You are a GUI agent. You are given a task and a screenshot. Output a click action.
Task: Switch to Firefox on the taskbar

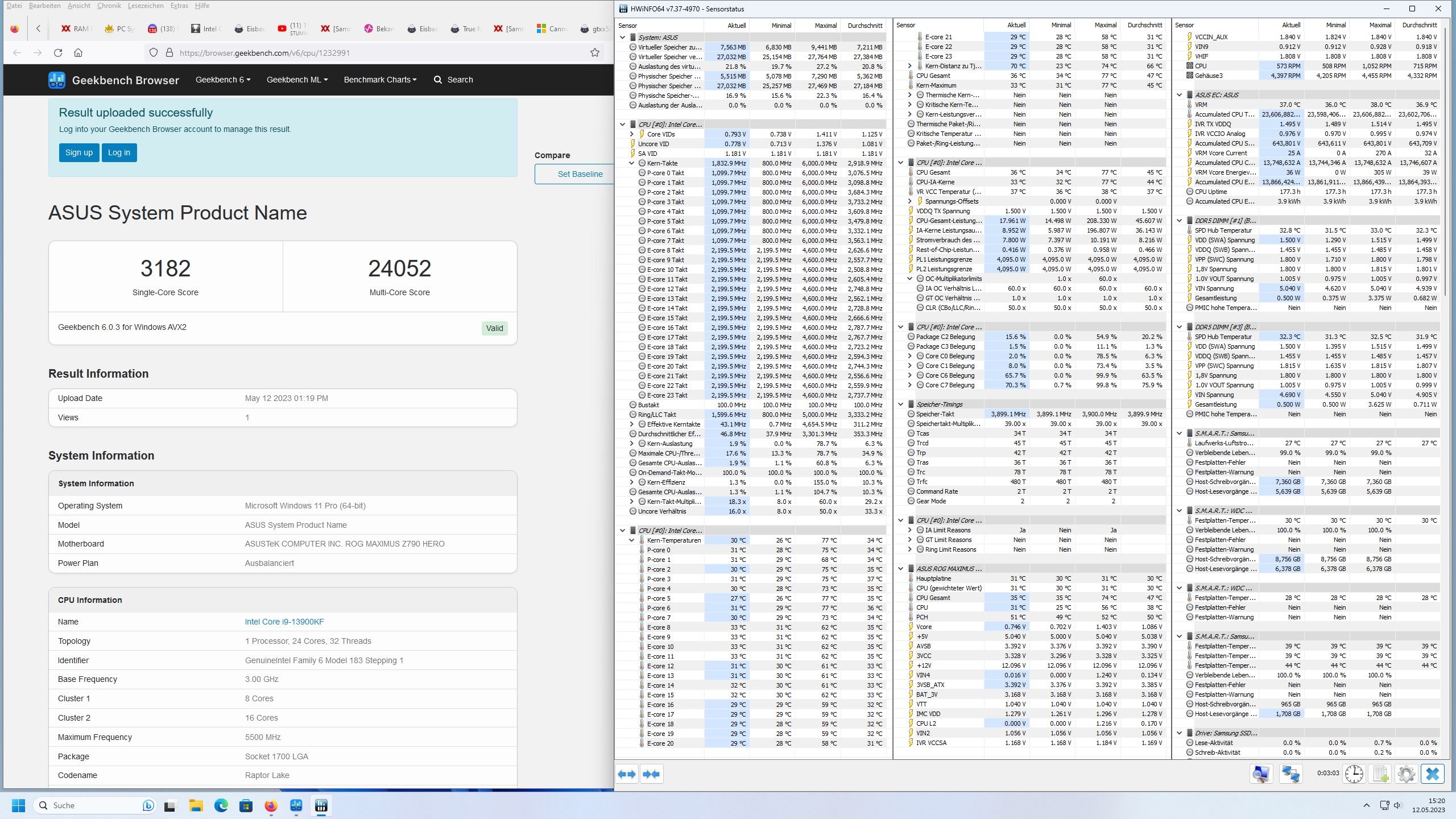(271, 805)
